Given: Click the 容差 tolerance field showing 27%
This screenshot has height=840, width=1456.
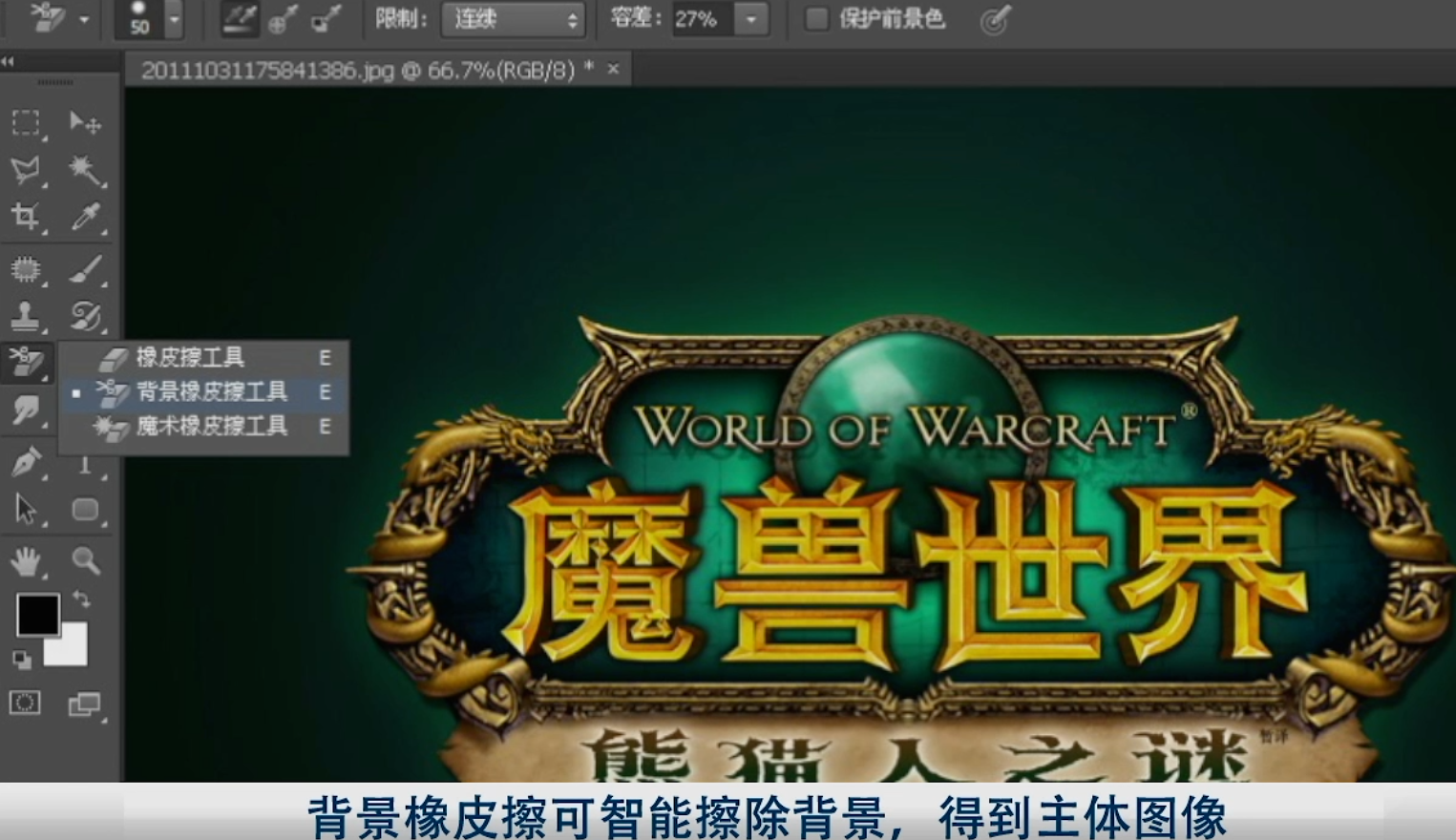Looking at the screenshot, I should [703, 19].
